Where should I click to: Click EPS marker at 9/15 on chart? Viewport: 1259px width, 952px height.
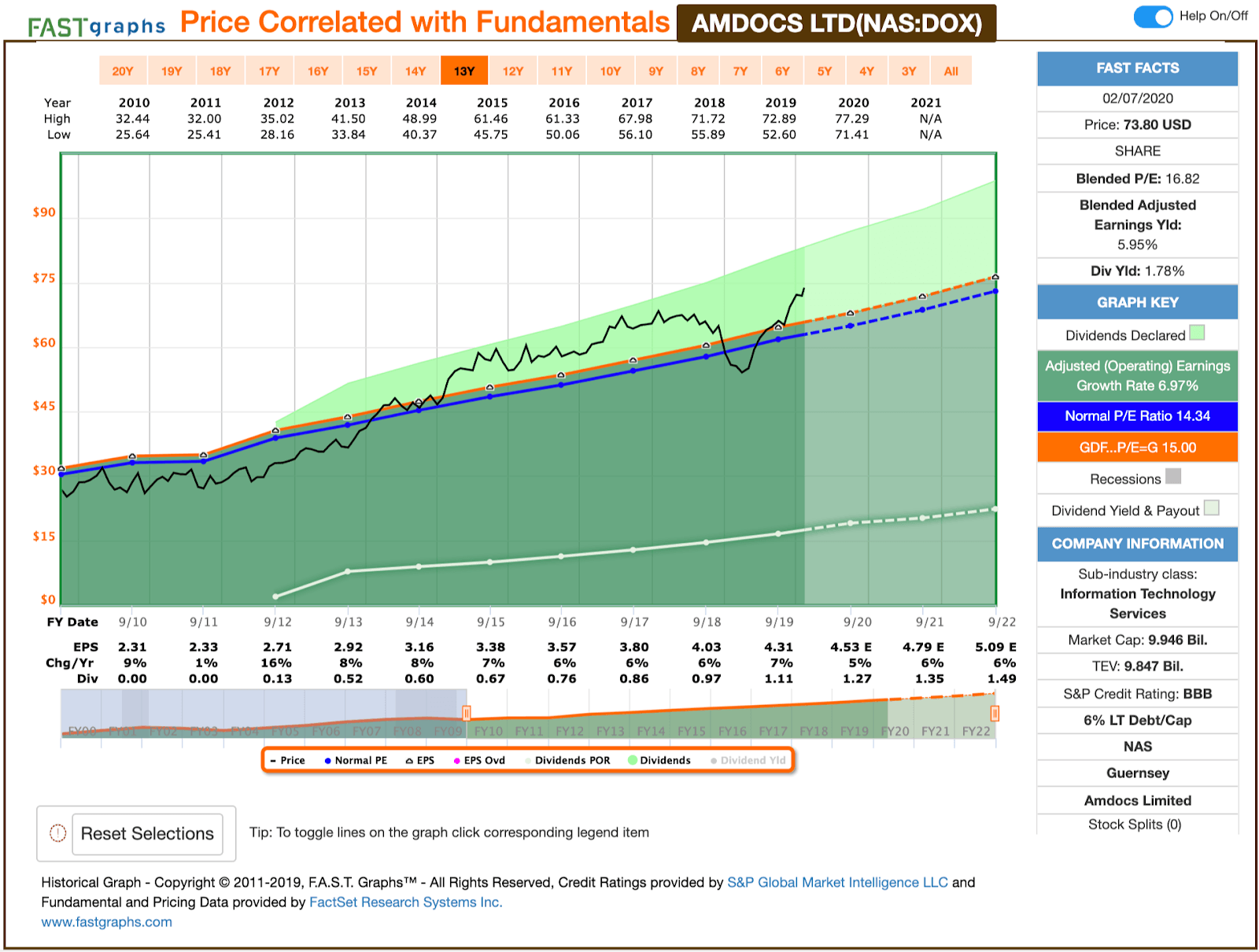[x=489, y=387]
